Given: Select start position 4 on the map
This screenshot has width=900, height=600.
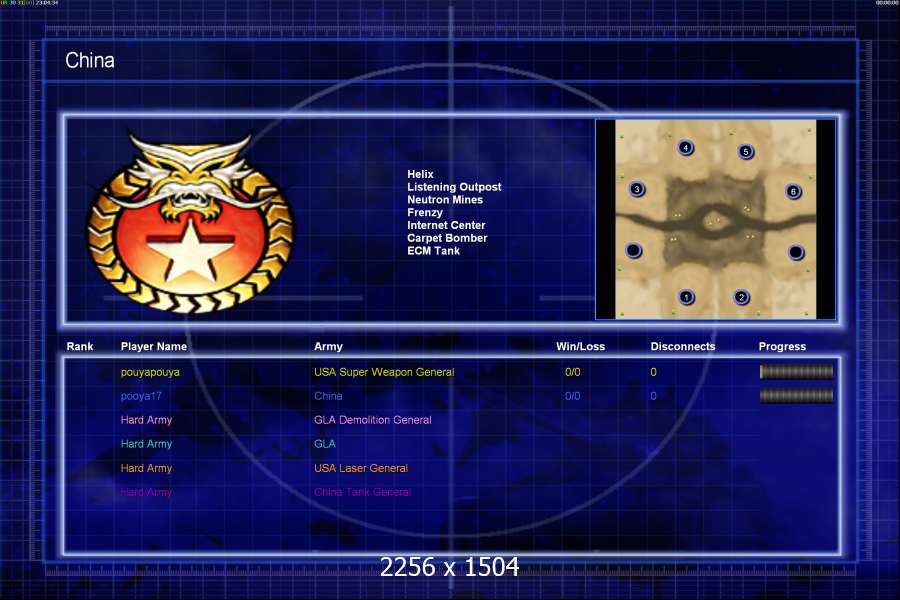Looking at the screenshot, I should click(x=685, y=148).
